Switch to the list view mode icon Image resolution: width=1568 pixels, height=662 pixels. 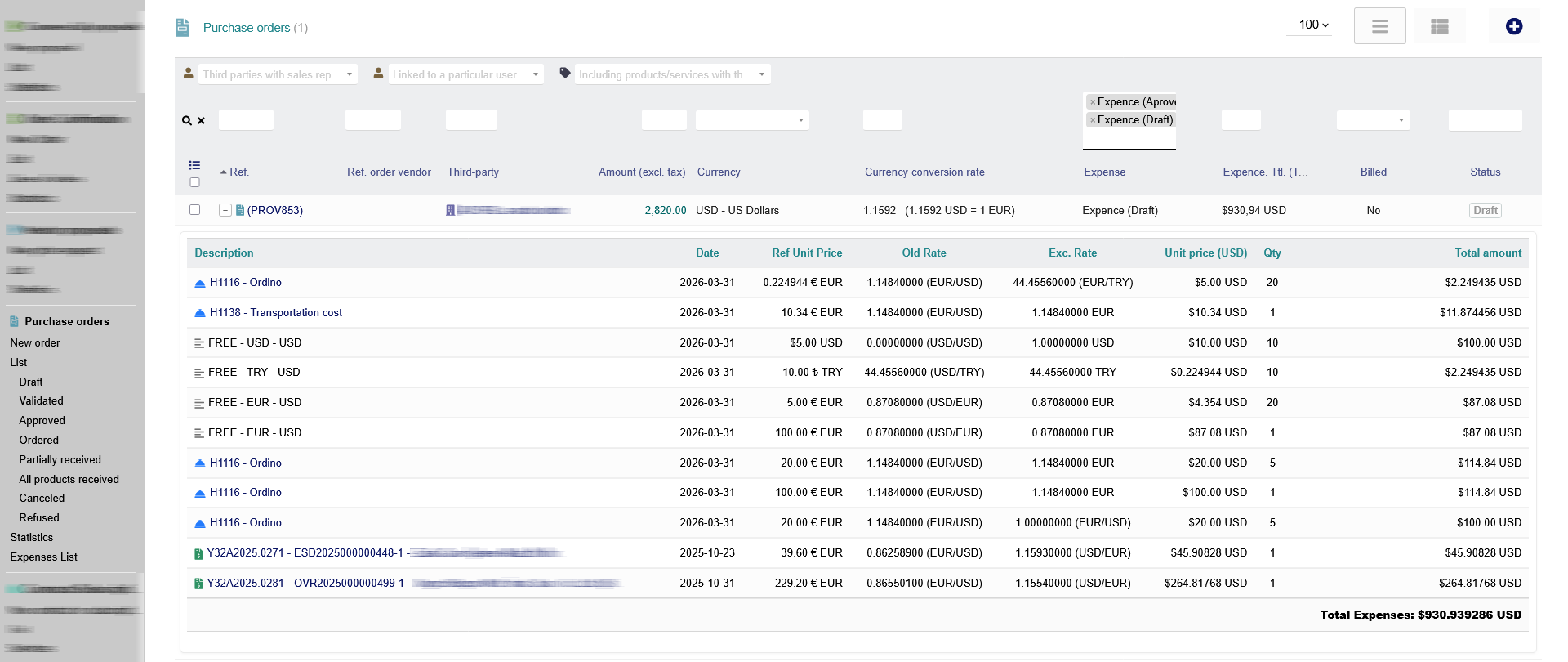point(1379,27)
